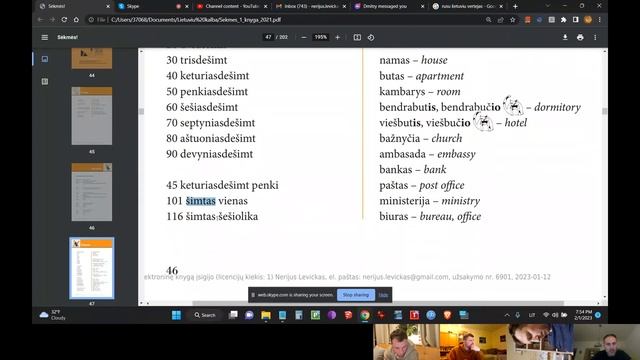
Task: Close the Skype tab
Action: pos(187,6)
